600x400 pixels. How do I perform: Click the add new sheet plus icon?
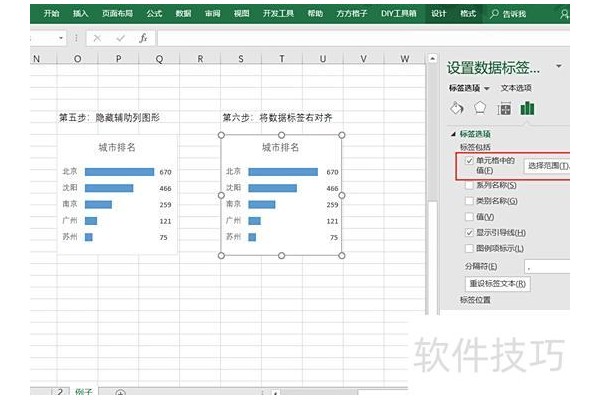(x=120, y=393)
